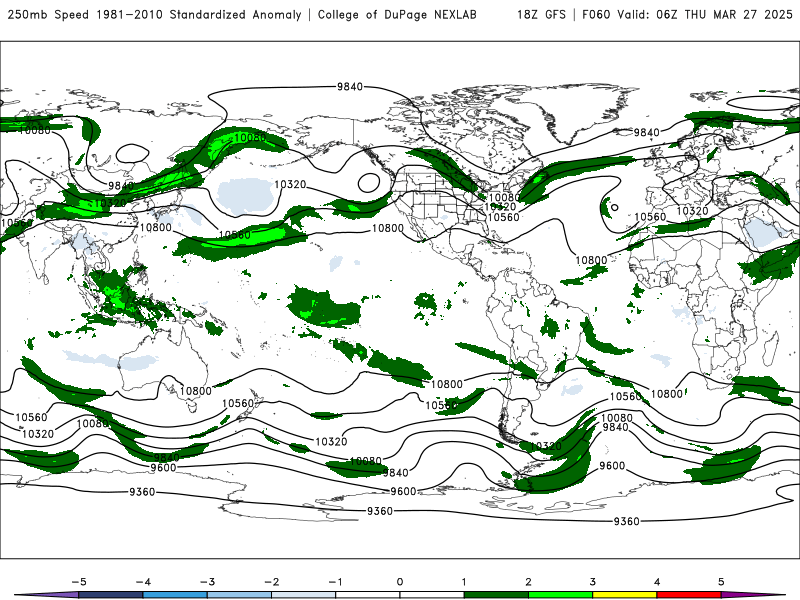
Task: Click the 9600 contour label south of Australia
Action: [x=163, y=467]
